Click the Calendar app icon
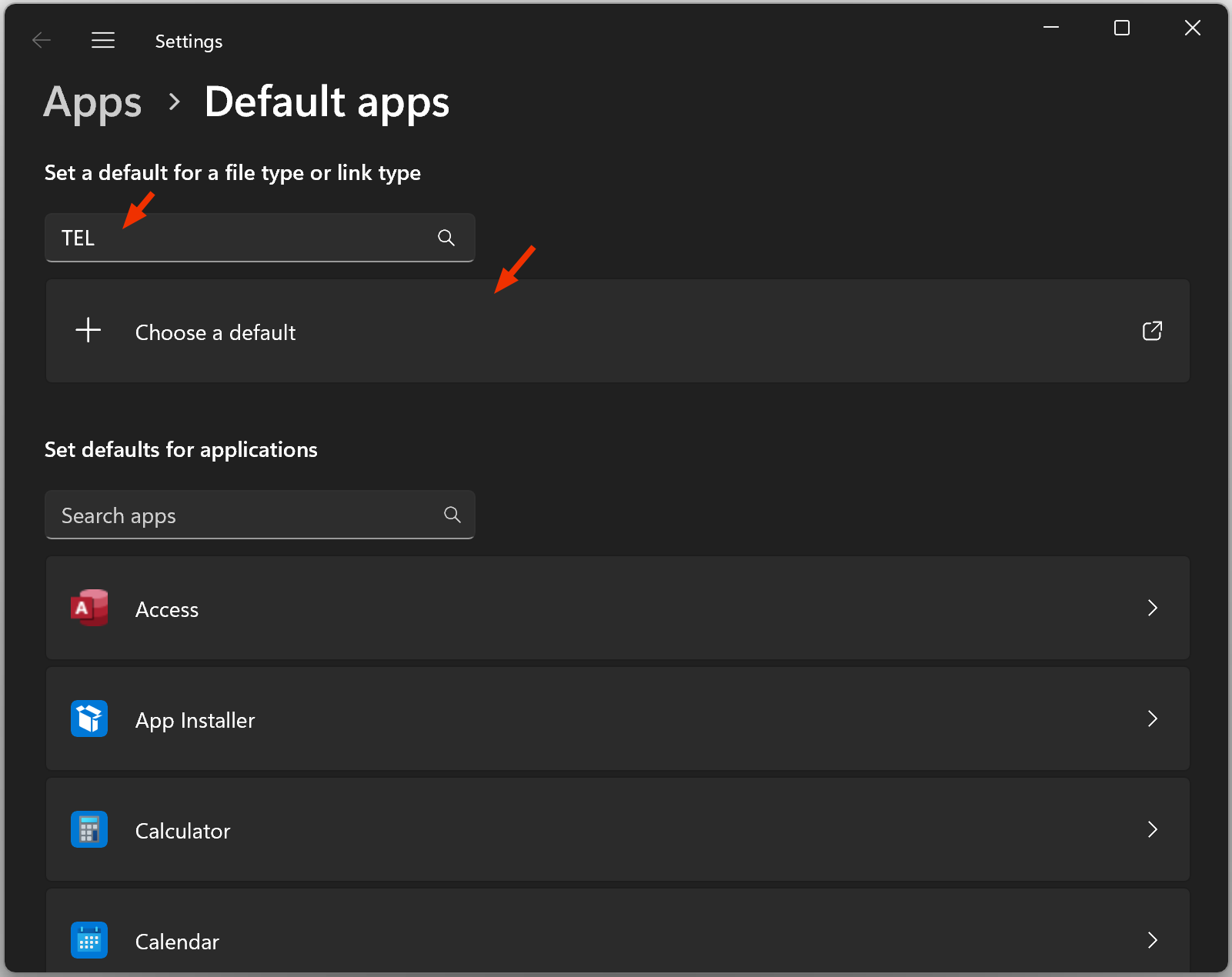The height and width of the screenshot is (977, 1232). click(x=88, y=940)
